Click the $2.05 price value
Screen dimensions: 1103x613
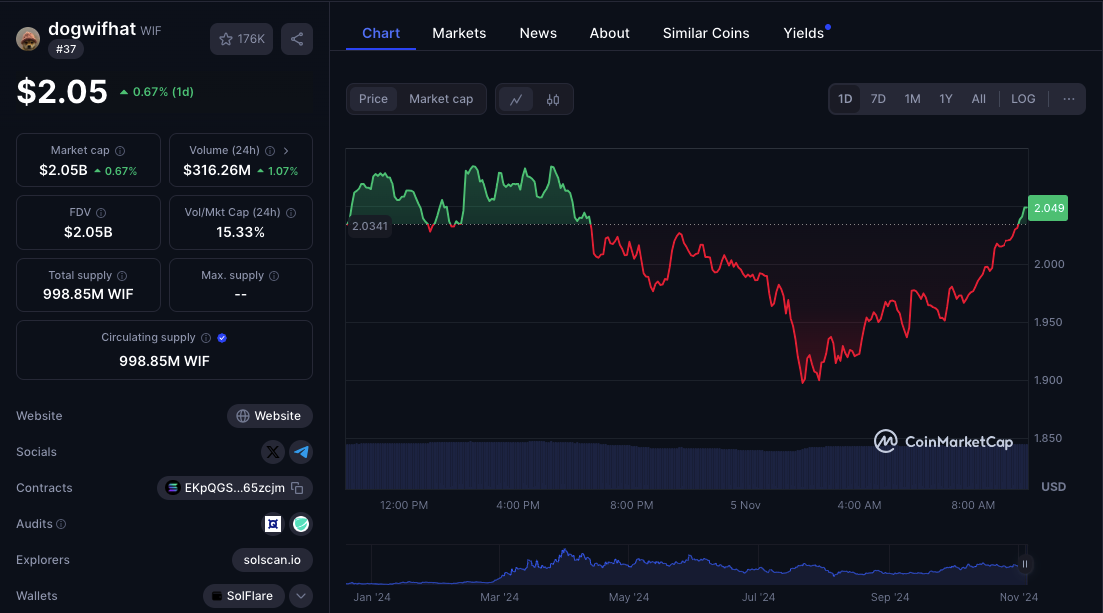click(x=62, y=91)
